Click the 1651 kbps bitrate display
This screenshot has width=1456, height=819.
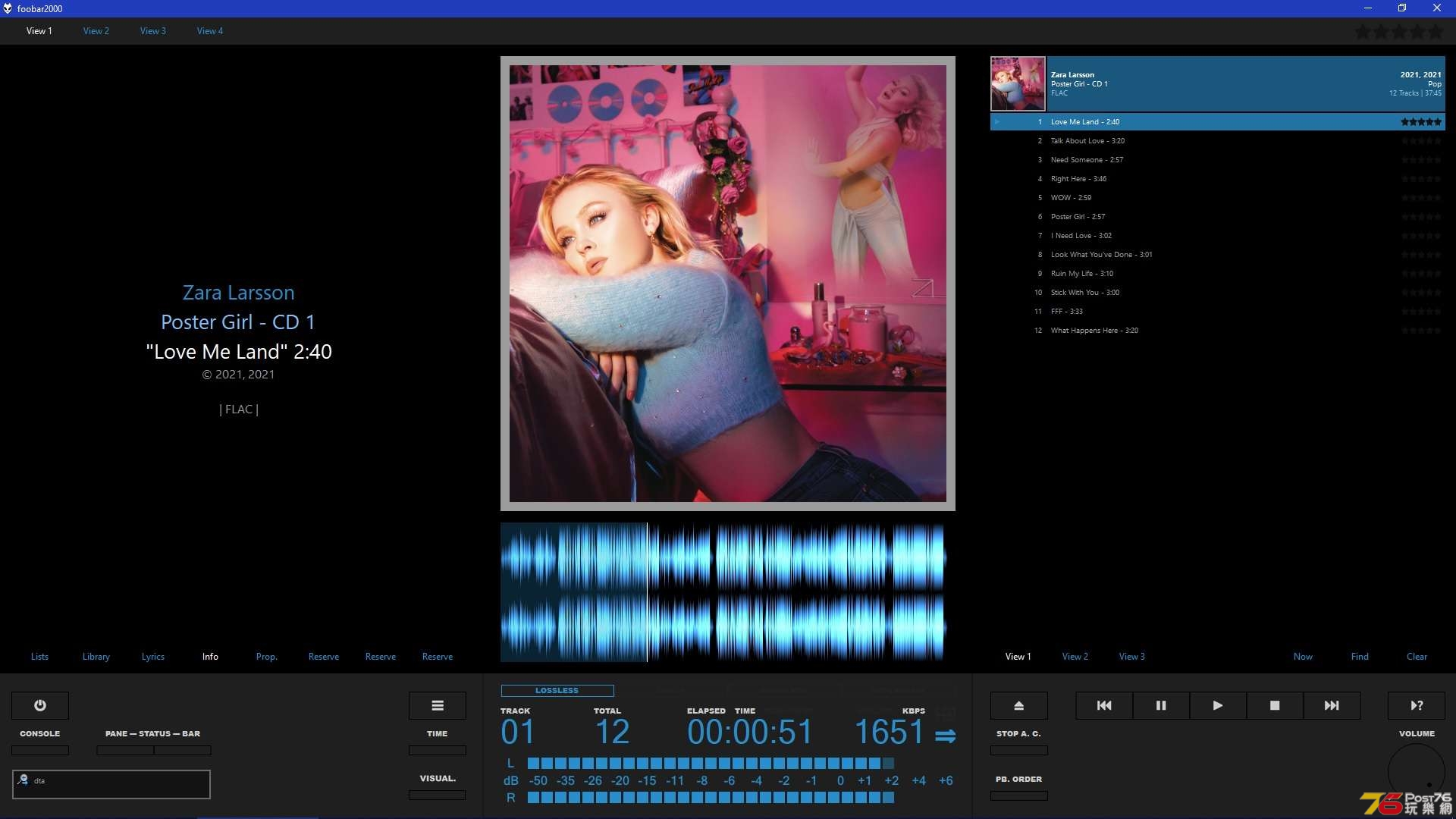point(889,733)
